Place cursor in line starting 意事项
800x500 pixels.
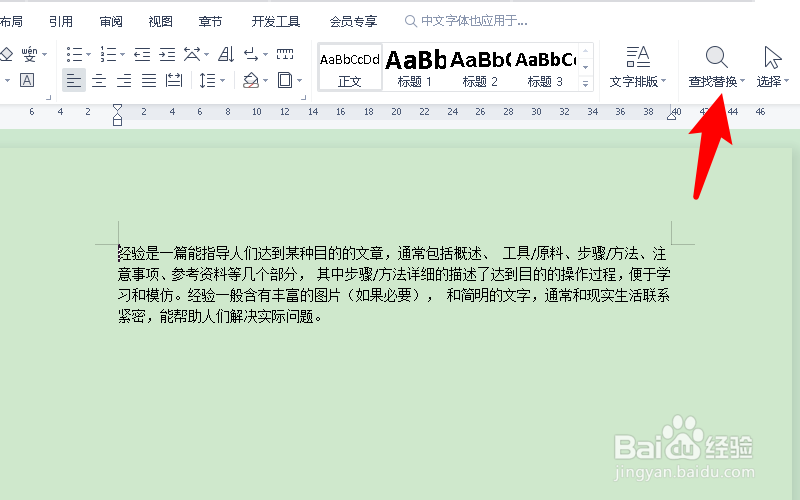pyautogui.click(x=394, y=274)
